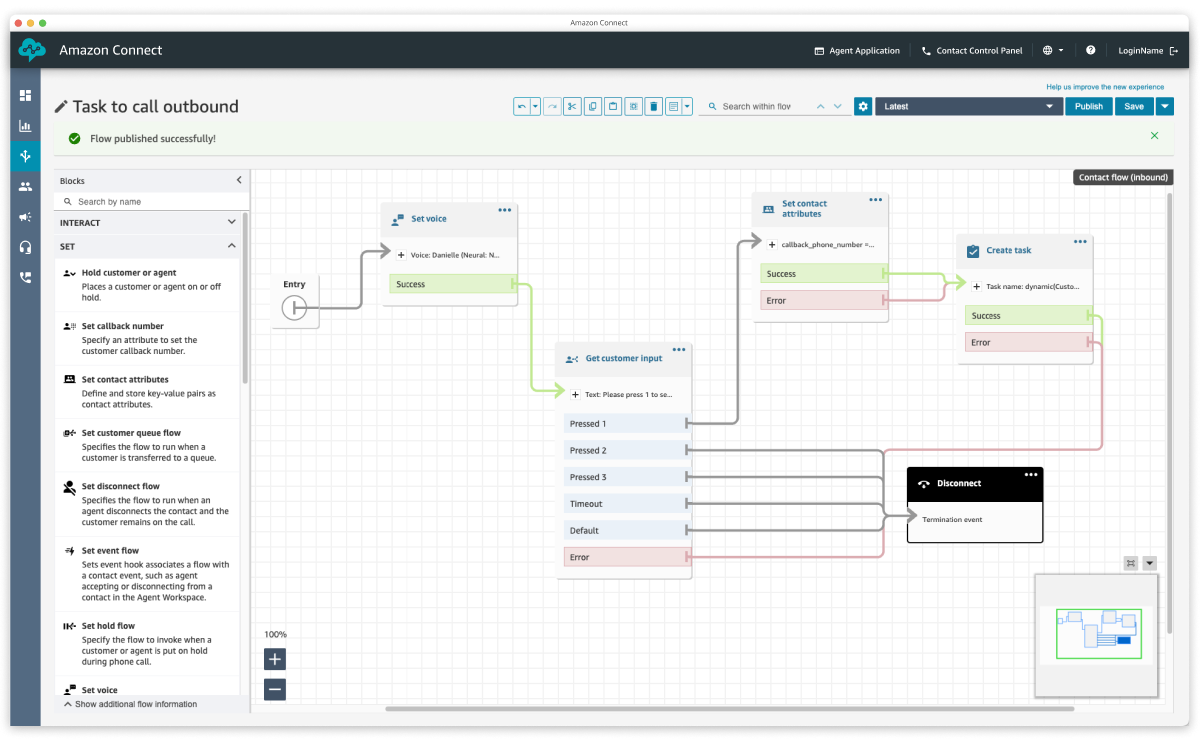Open the flow settings gear icon
This screenshot has height=742, width=1200.
pos(863,106)
